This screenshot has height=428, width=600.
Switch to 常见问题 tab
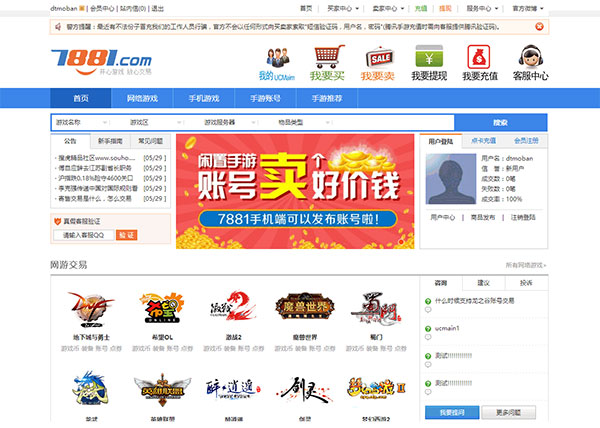(150, 141)
